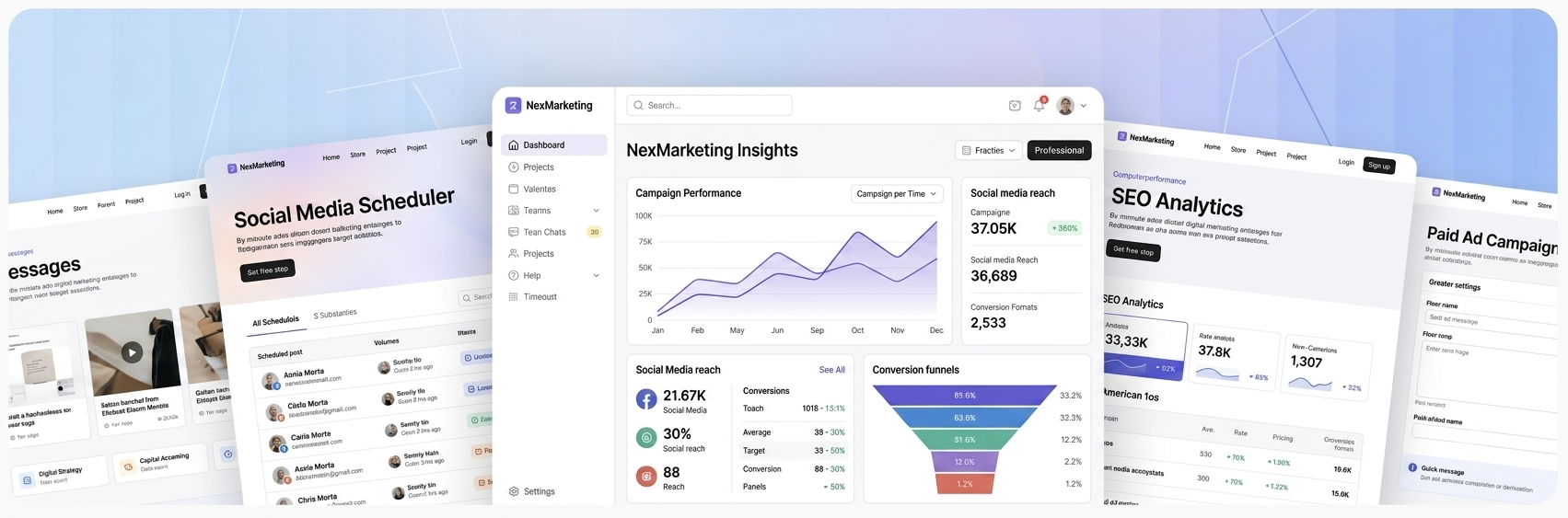Click the Facebook icon beside 21.67K
This screenshot has height=518, width=1568.
646,399
